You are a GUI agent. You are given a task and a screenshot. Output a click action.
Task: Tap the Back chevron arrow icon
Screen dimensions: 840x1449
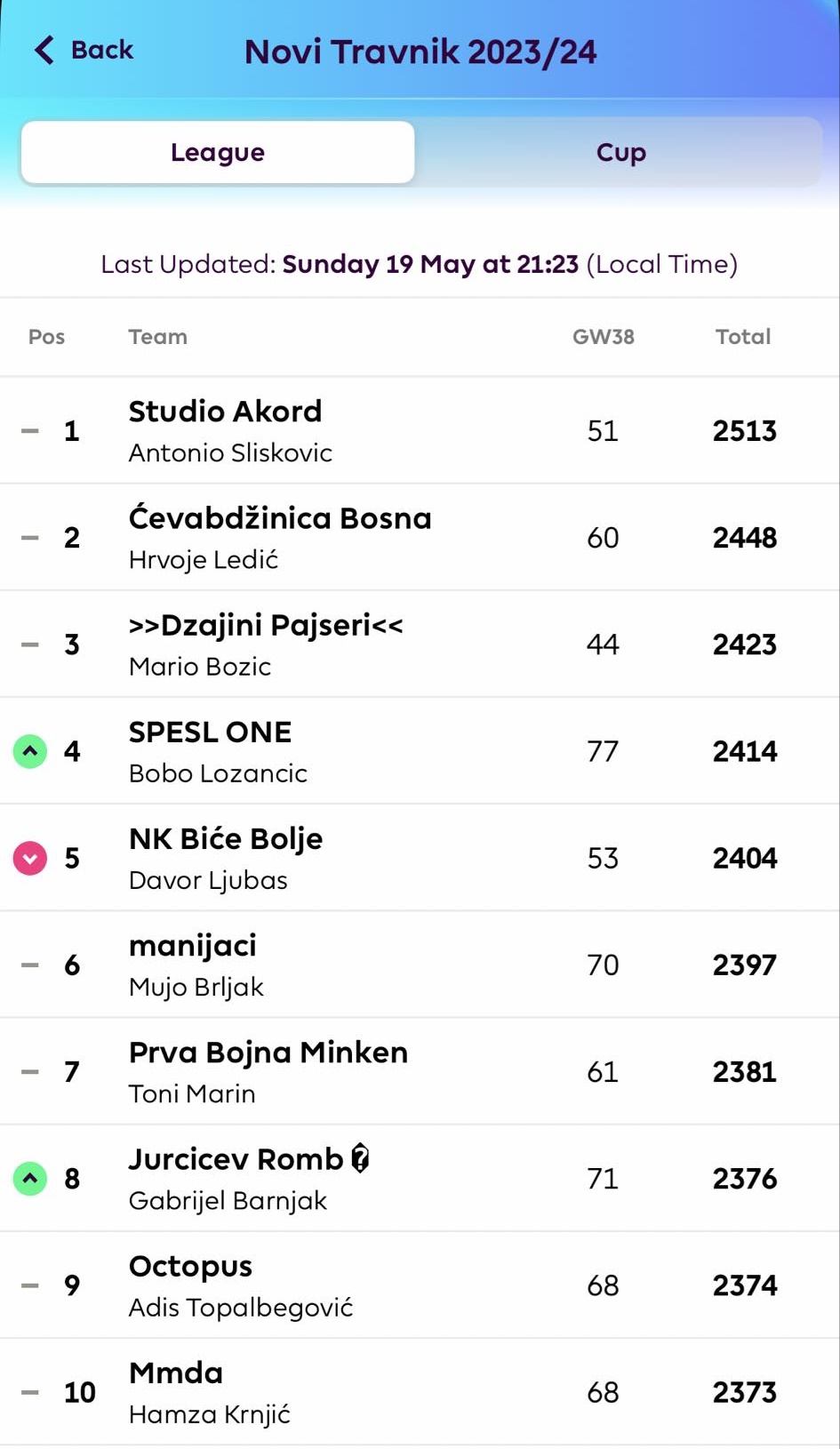click(44, 50)
